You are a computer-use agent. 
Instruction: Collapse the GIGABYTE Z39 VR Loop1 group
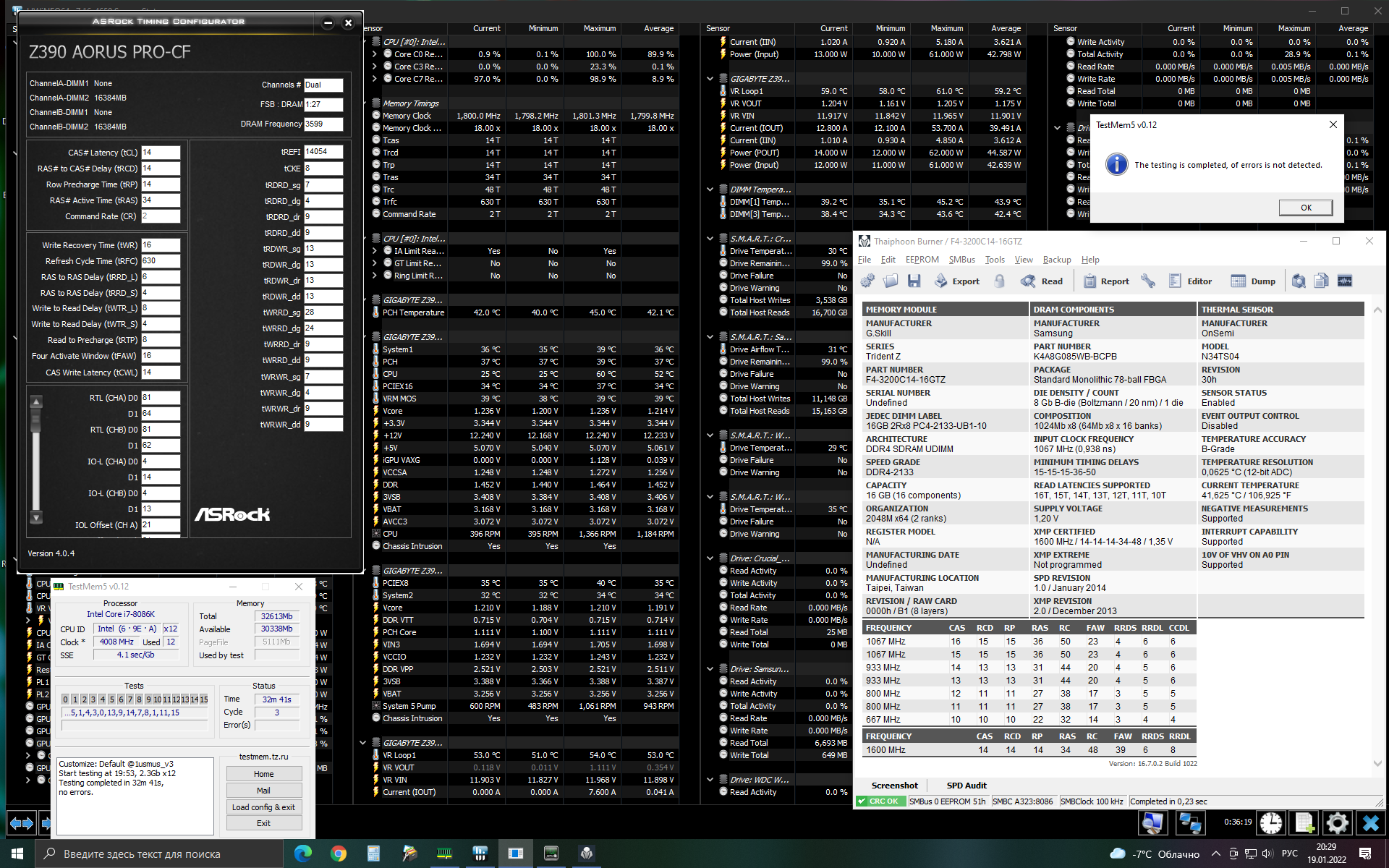pyautogui.click(x=710, y=79)
